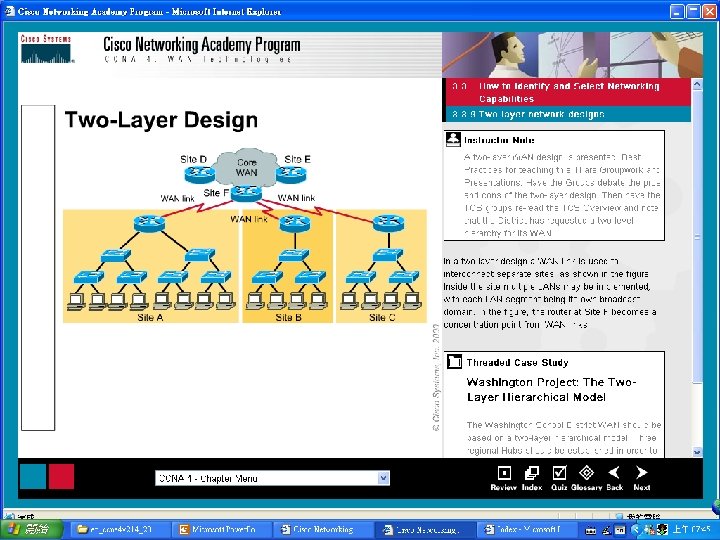Click the Cisco Networking Academy Program title
This screenshot has height=540, width=720.
pyautogui.click(x=202, y=45)
